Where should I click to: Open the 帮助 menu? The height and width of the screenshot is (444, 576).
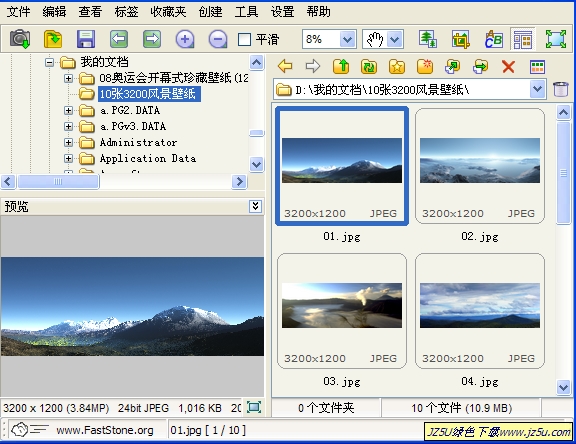318,12
